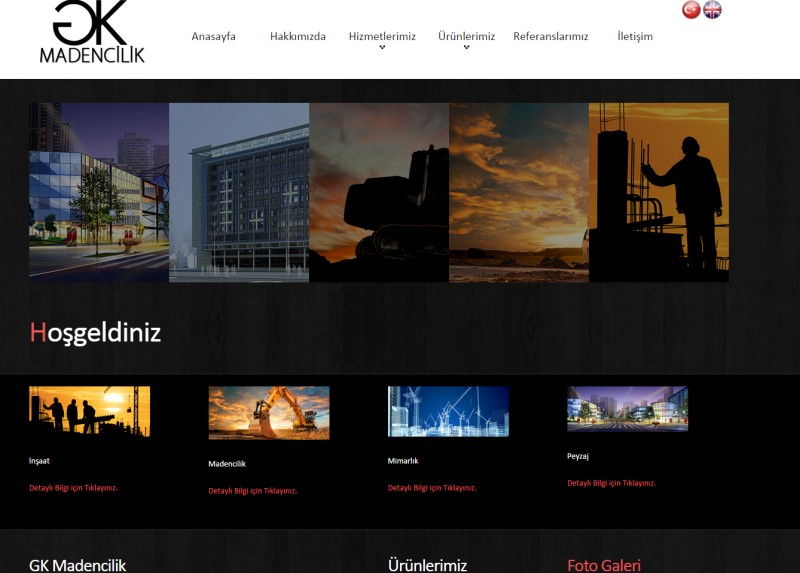This screenshot has width=800, height=573.
Task: Expand the Ürünlerimiz dropdown chevron
Action: 466,47
